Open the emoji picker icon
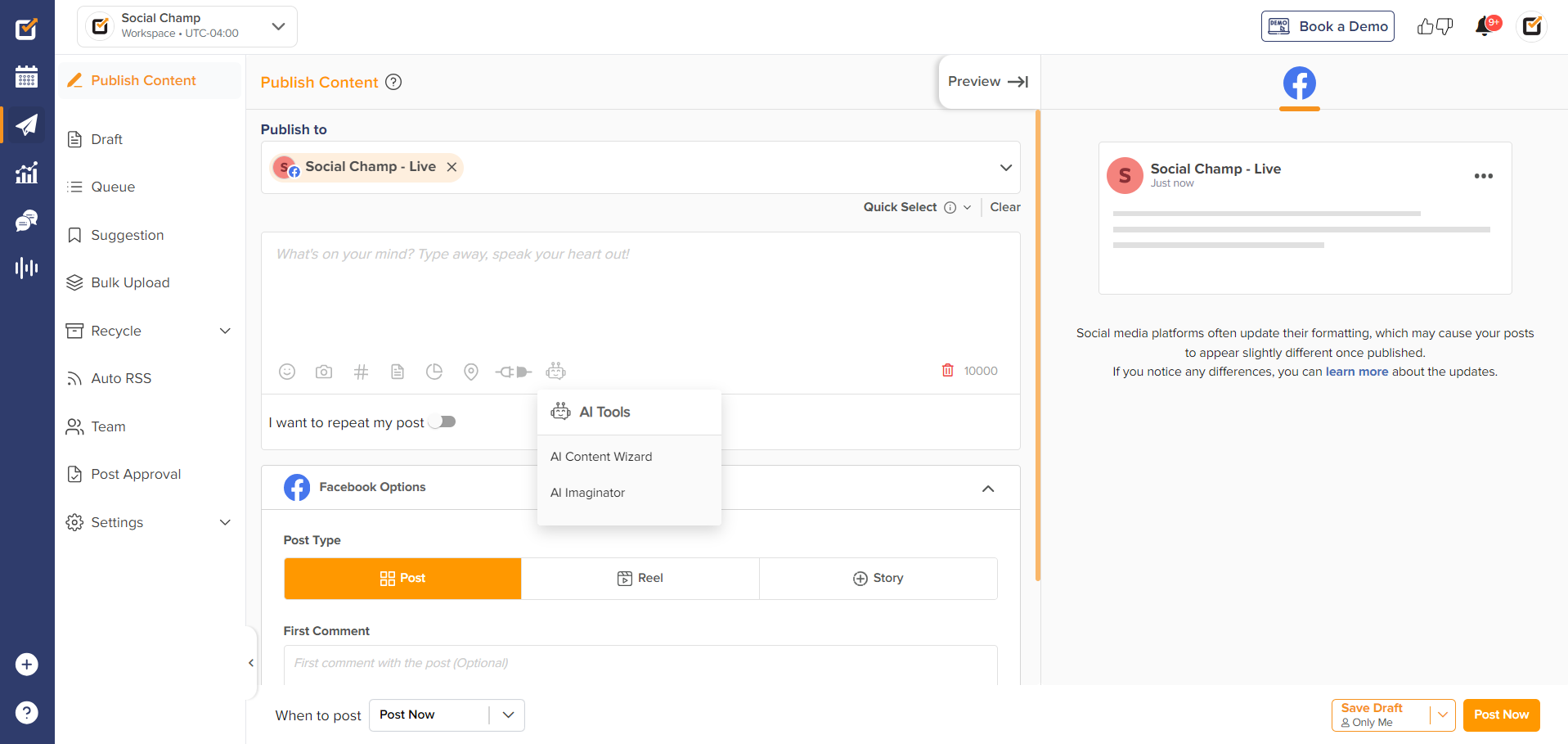The image size is (1568, 744). click(287, 372)
